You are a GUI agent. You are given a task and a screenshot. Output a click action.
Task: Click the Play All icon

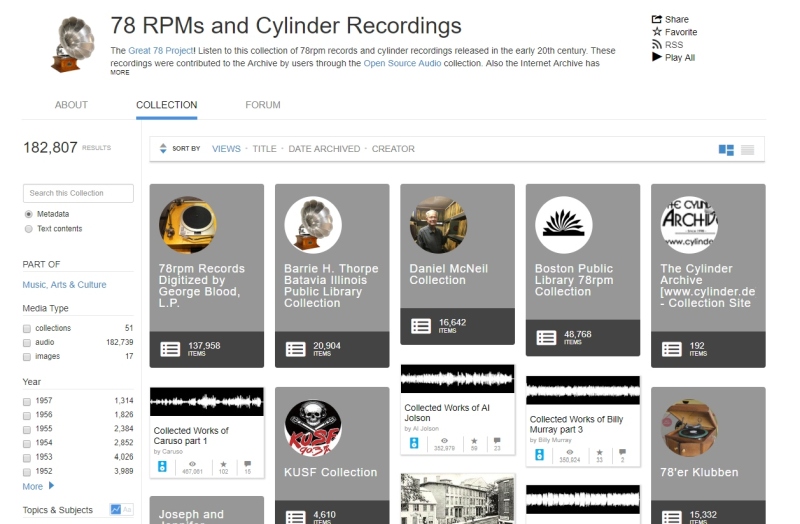coord(657,57)
